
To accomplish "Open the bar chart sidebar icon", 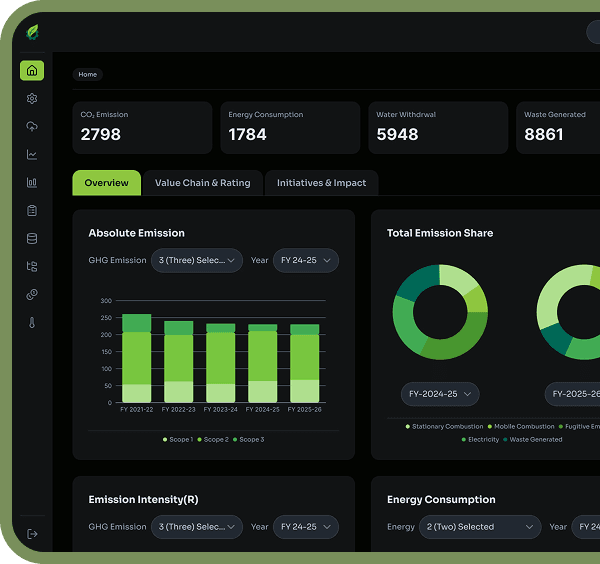I will pos(32,183).
